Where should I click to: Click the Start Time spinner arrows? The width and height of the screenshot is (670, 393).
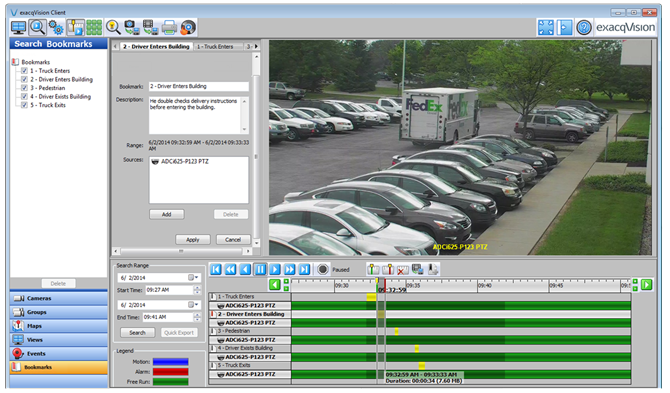pos(197,290)
